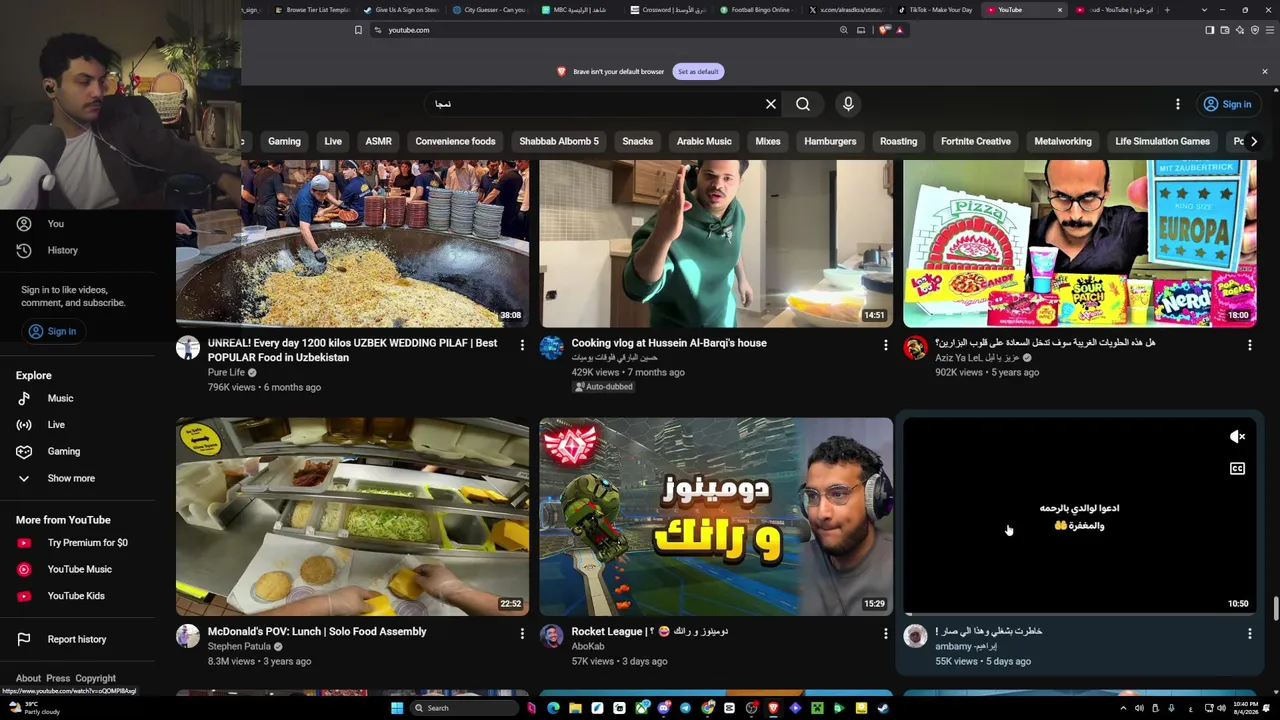The width and height of the screenshot is (1280, 720).
Task: Select the Gaming category chip
Action: [x=284, y=141]
